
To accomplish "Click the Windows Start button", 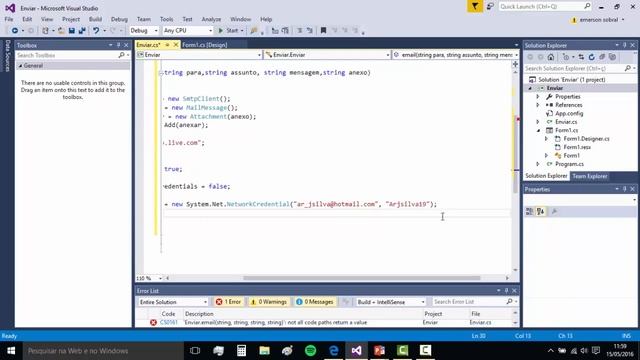I will point(11,351).
